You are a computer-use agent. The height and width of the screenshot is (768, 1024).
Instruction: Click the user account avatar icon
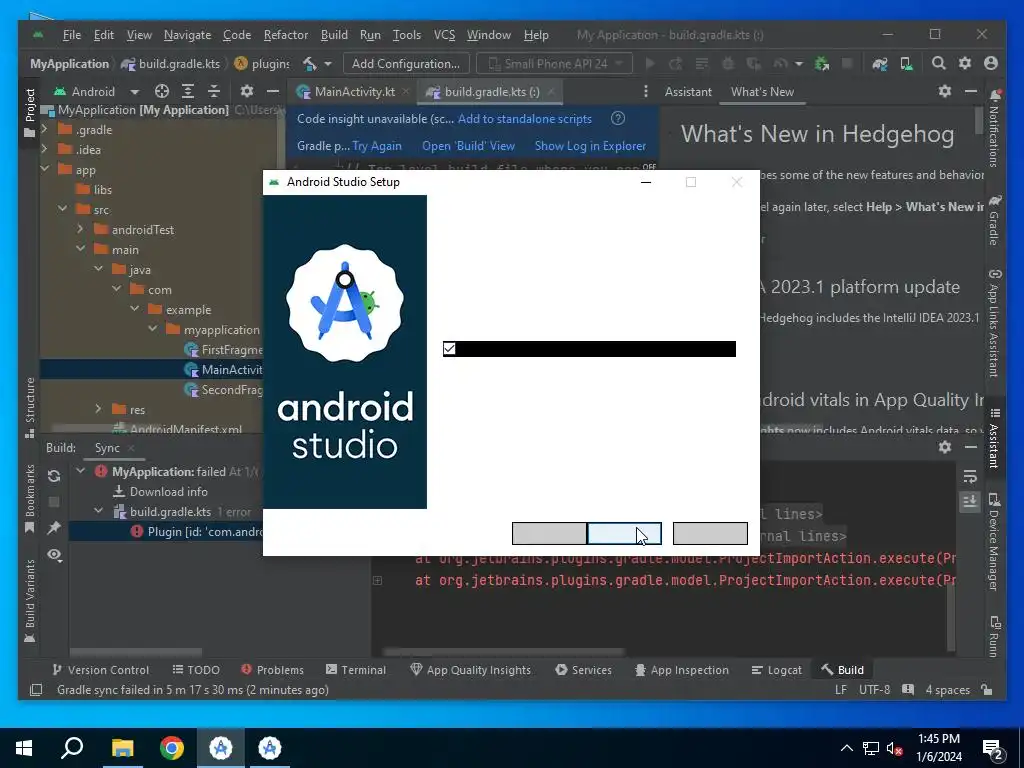point(991,63)
